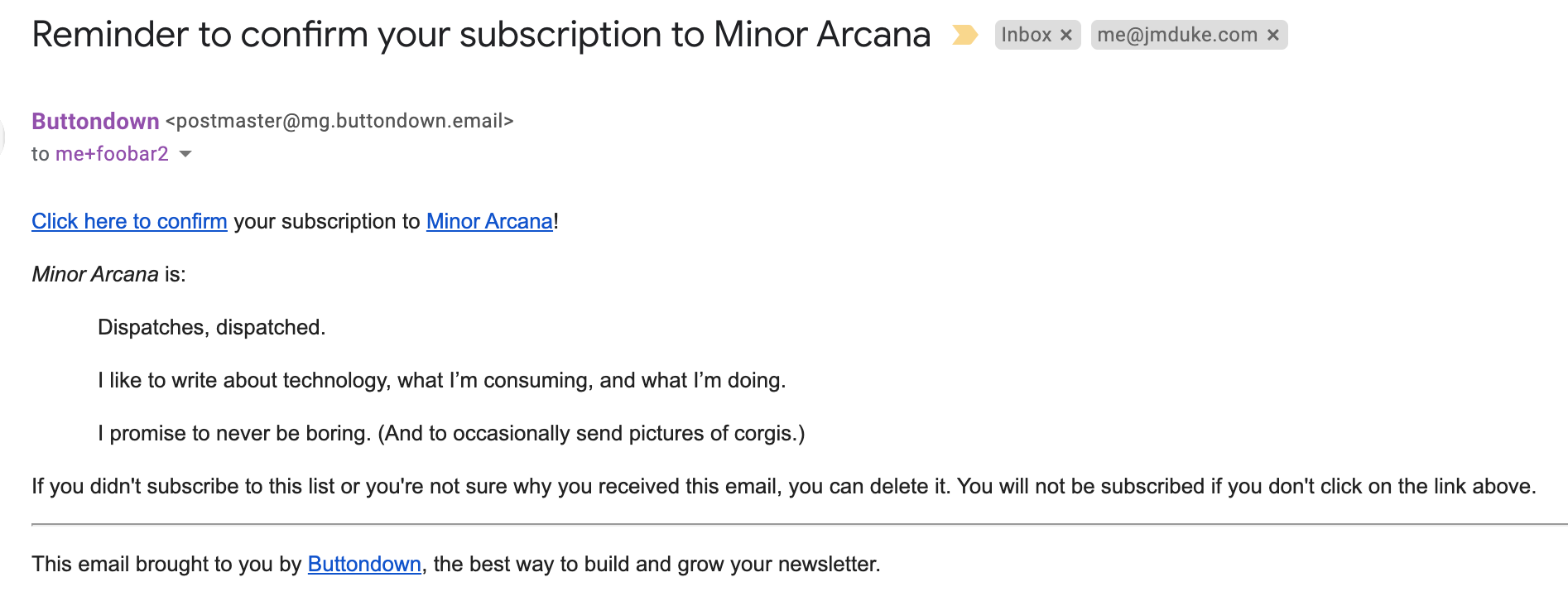Click the sender avatar at left edge
This screenshot has width=1568, height=611.
(x=2, y=137)
